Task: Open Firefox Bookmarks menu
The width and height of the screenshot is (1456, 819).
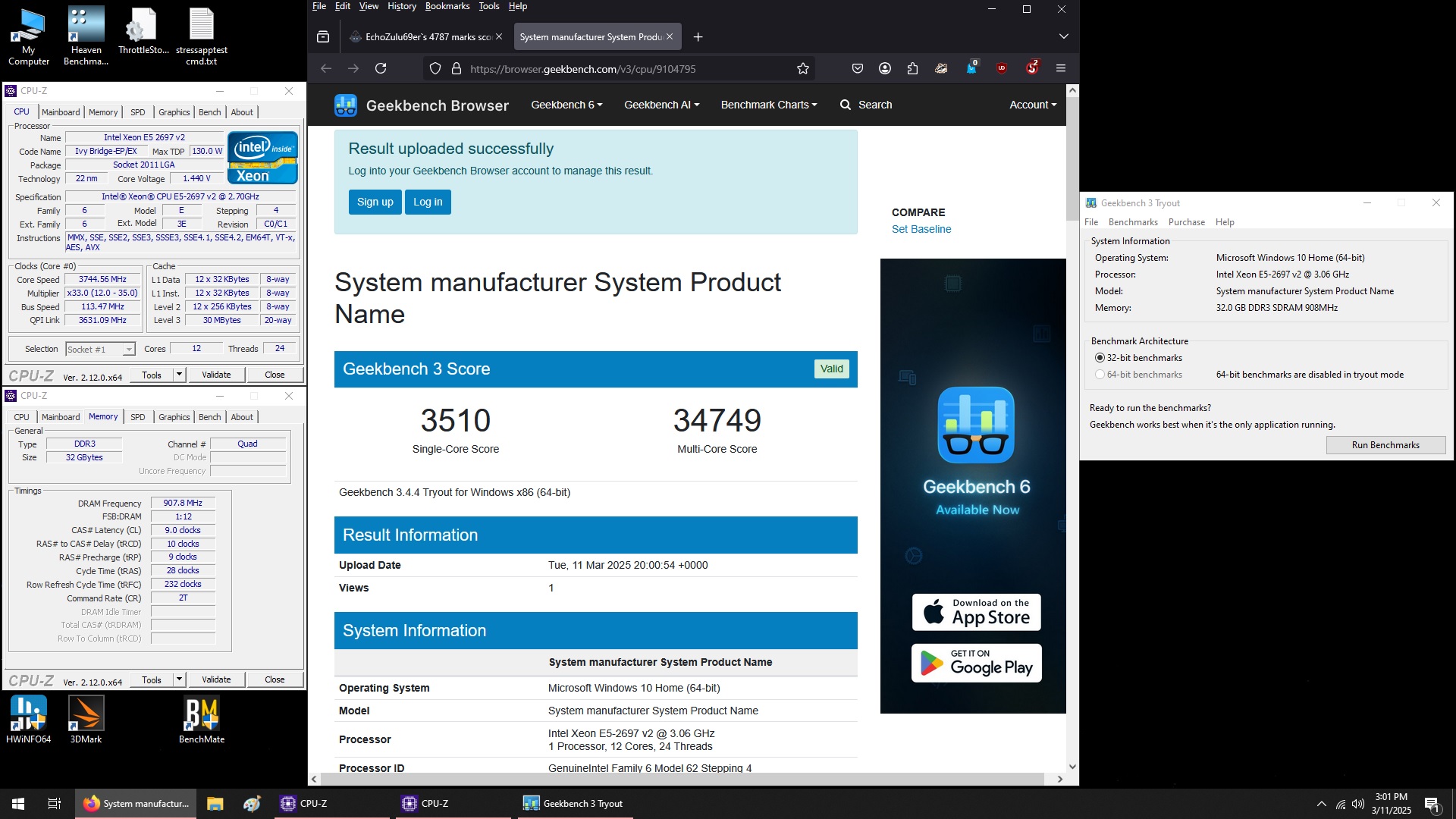Action: 447,6
